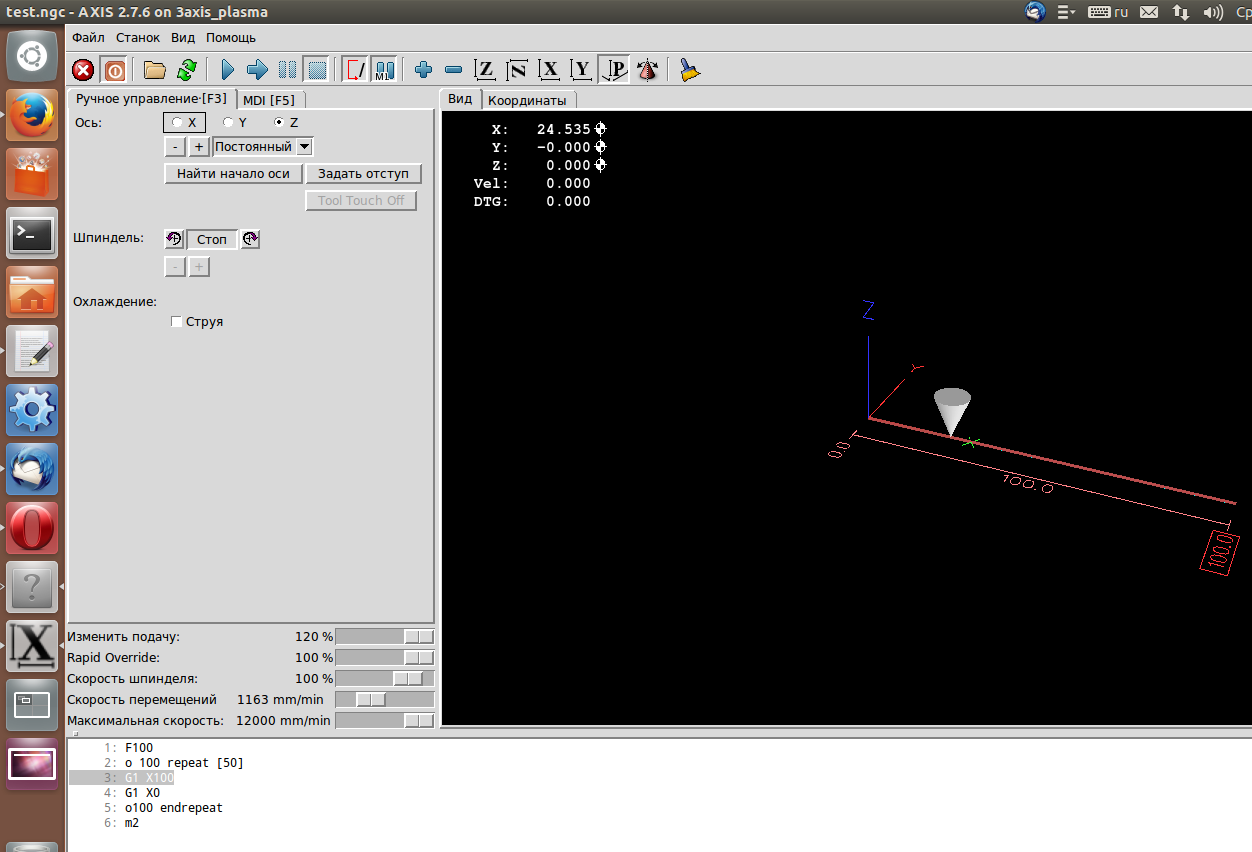The width and height of the screenshot is (1252, 852).
Task: Click Найти начало оси button
Action: click(233, 174)
